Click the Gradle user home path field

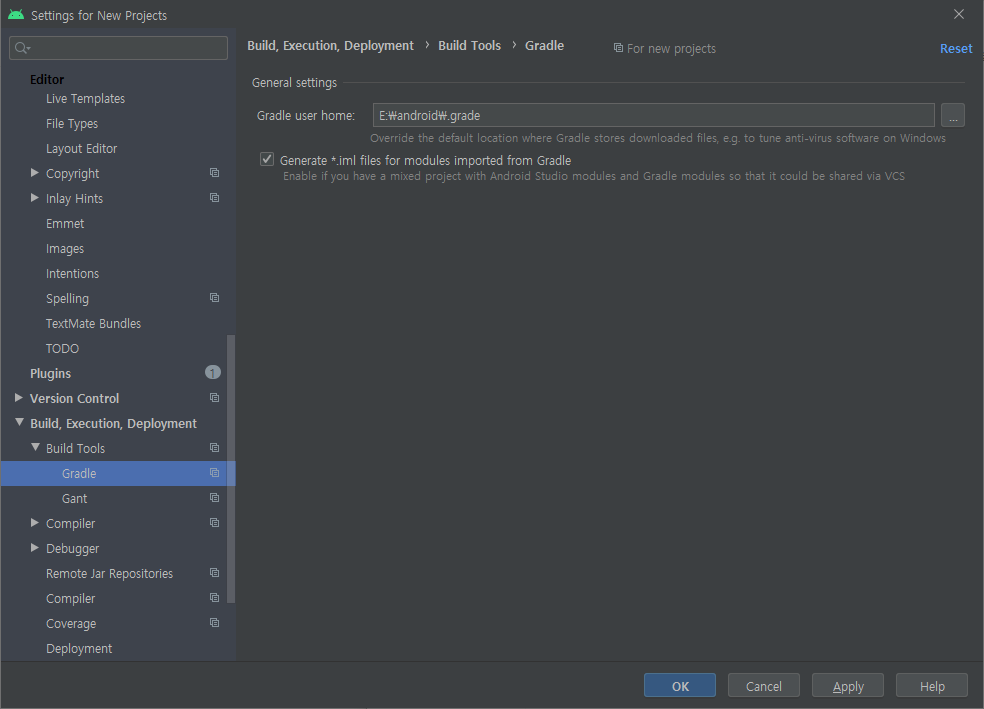click(653, 115)
